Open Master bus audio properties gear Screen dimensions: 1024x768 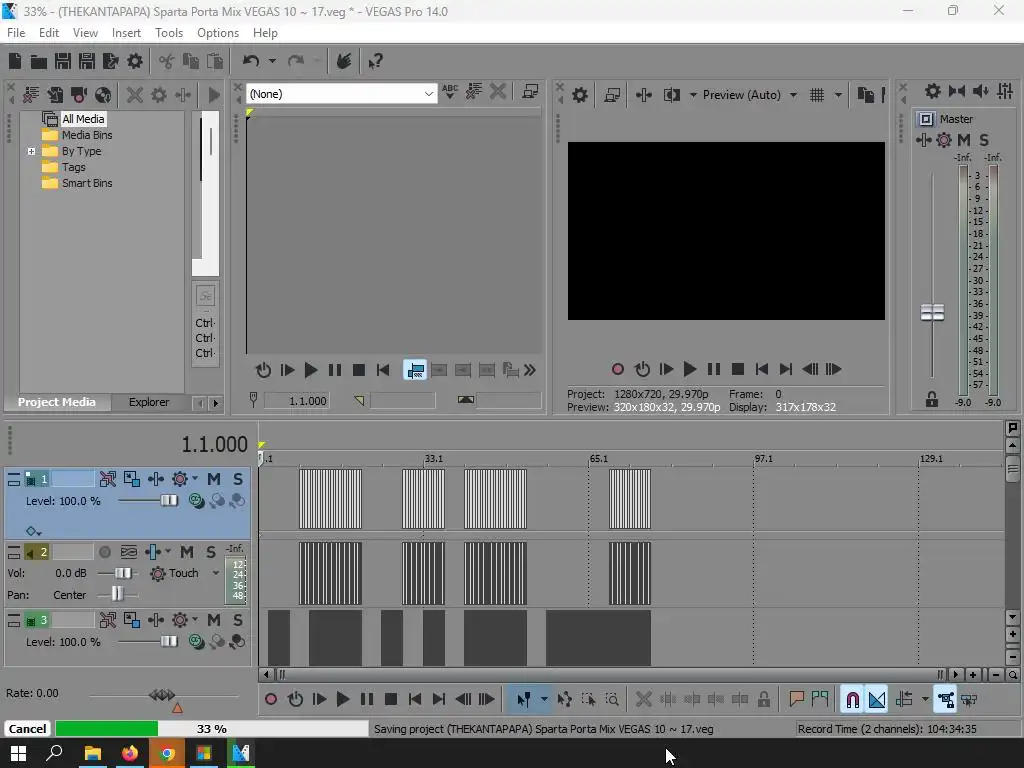933,91
